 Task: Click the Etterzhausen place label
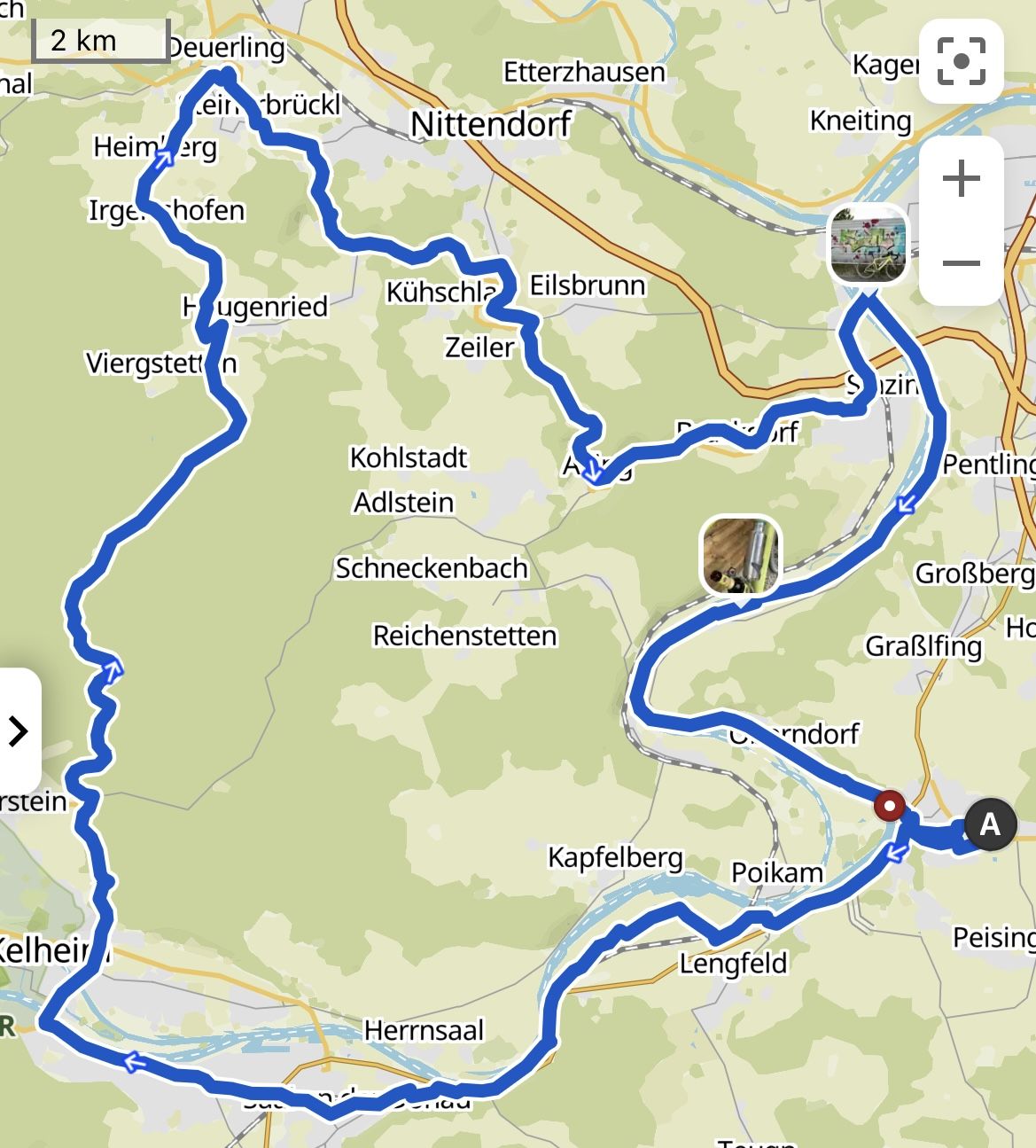click(584, 72)
